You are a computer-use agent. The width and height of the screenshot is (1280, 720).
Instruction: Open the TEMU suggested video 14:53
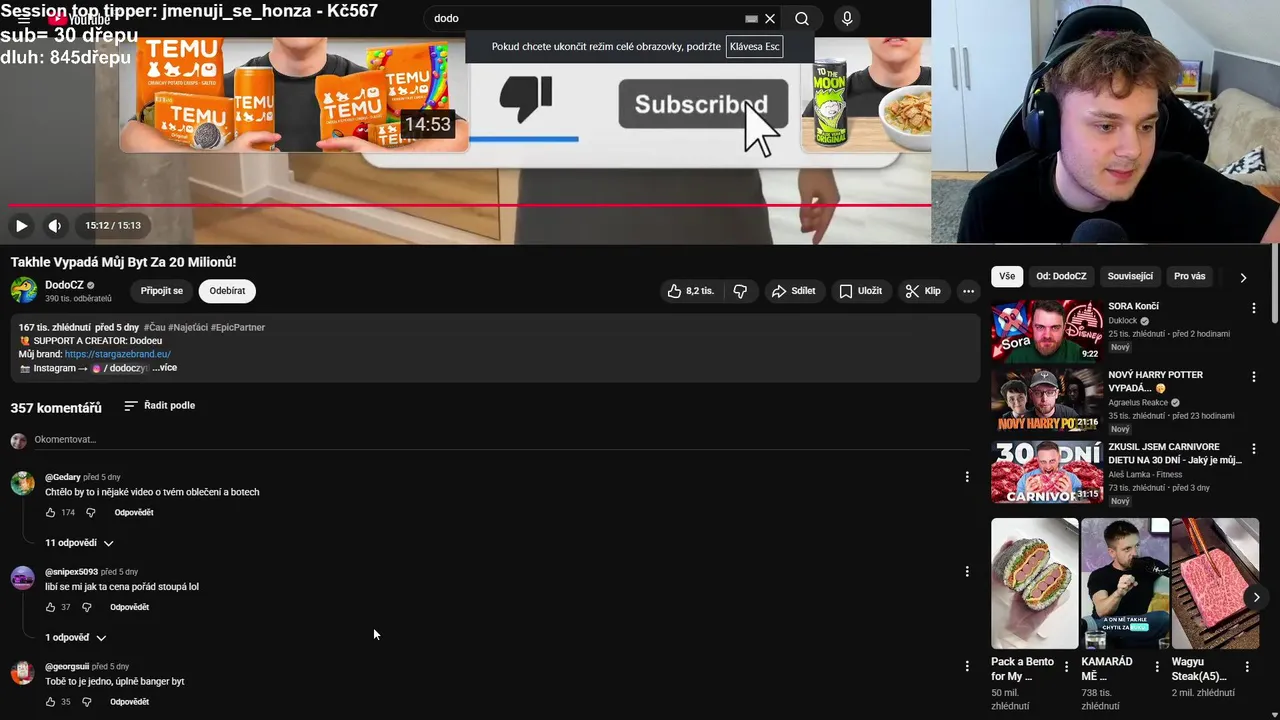(294, 95)
